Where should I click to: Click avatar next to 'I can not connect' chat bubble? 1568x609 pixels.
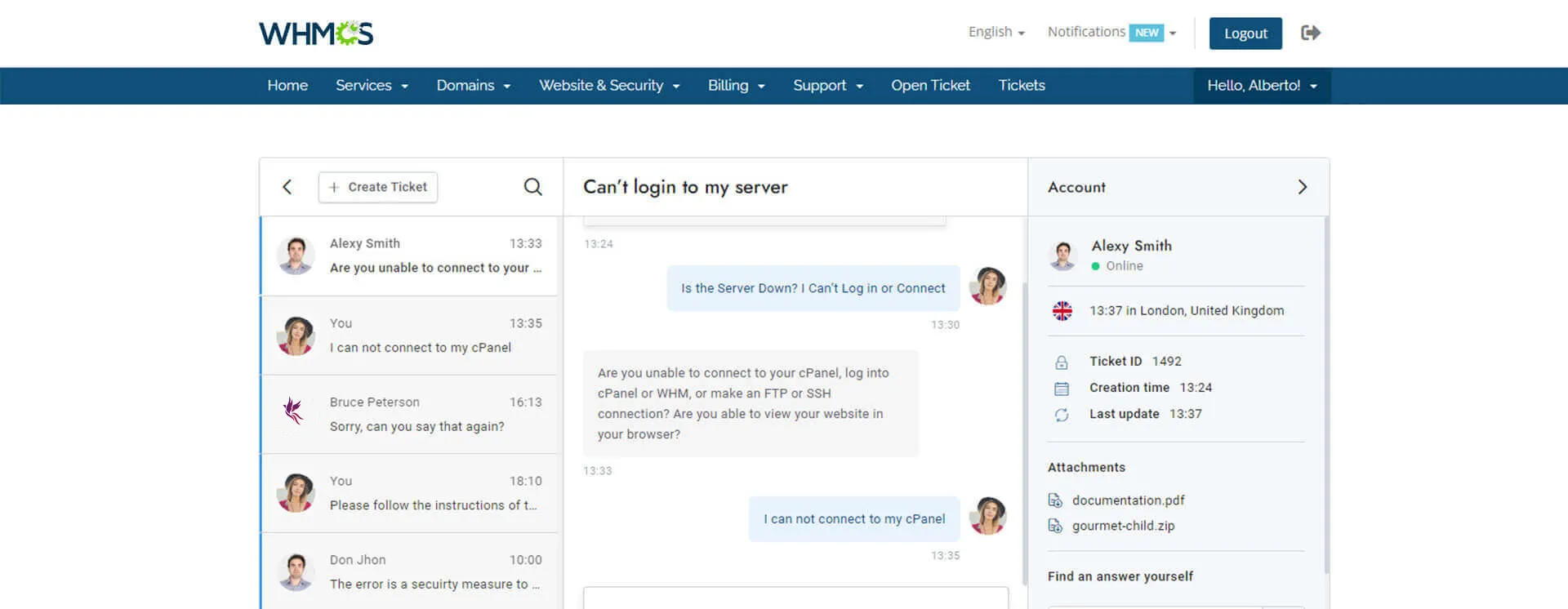tap(987, 516)
